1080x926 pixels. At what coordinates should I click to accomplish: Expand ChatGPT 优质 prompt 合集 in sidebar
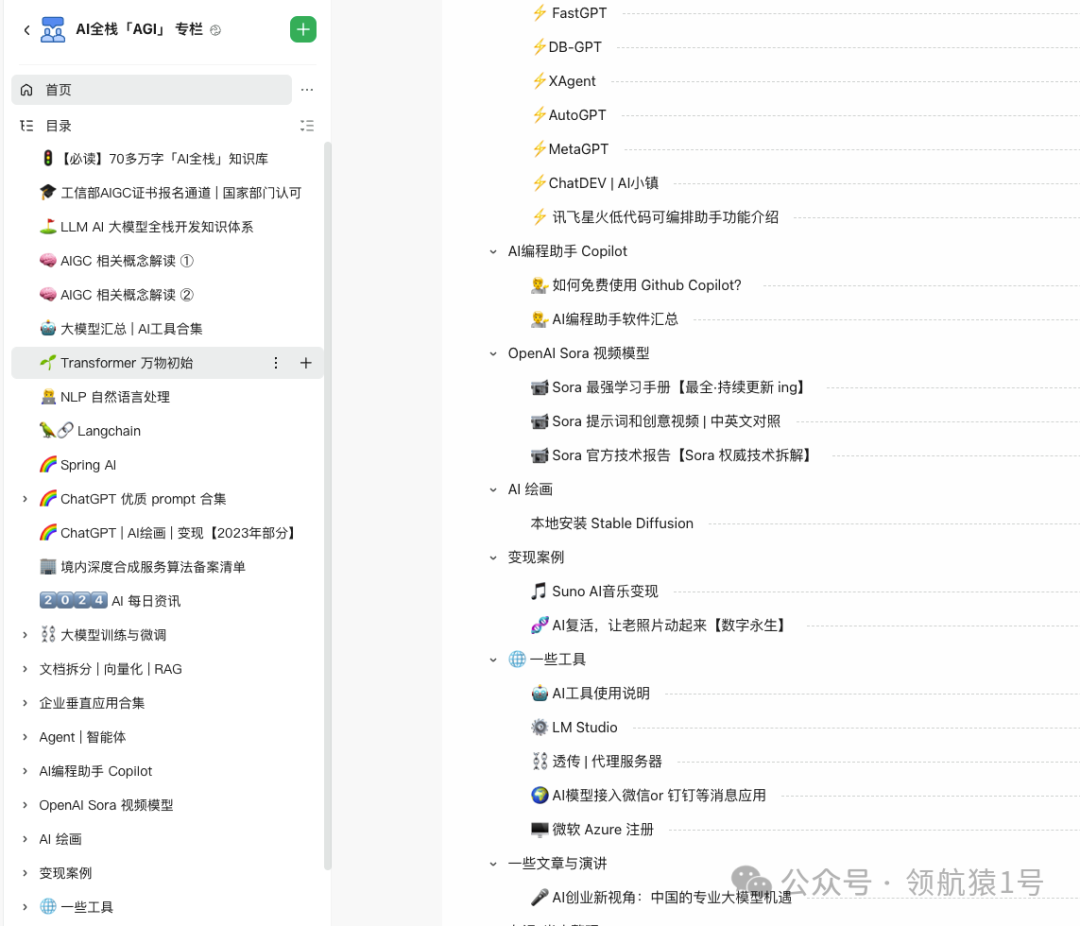pos(25,499)
